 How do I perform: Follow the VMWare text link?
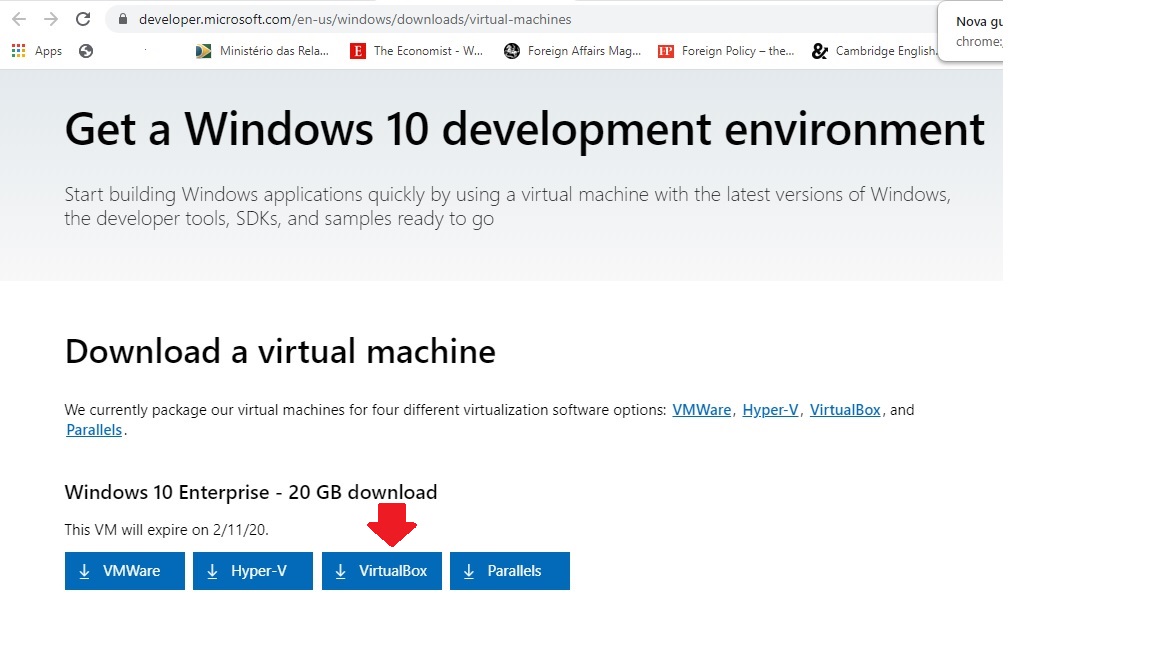pyautogui.click(x=701, y=410)
